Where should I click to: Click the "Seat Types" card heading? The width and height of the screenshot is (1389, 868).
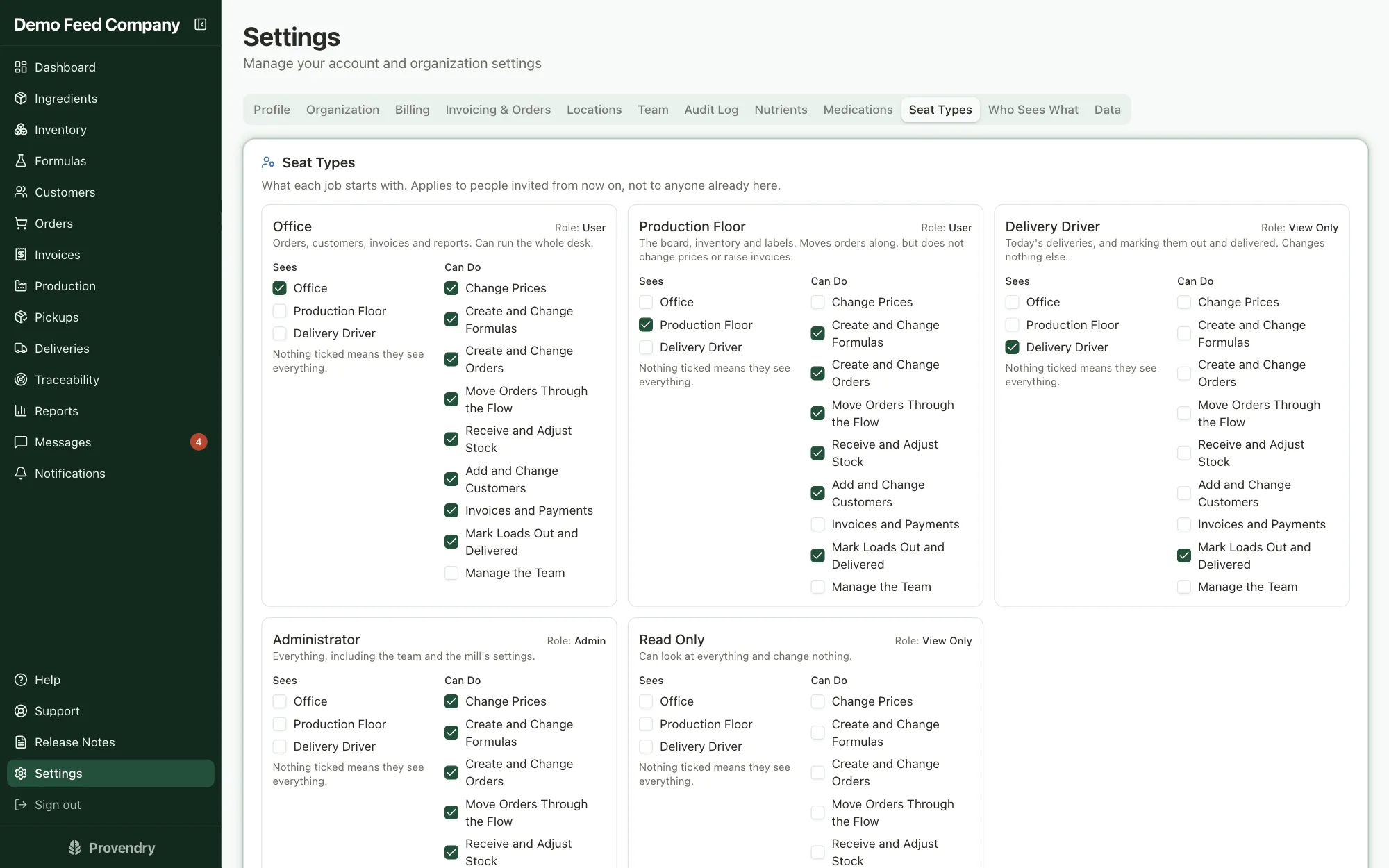coord(318,162)
